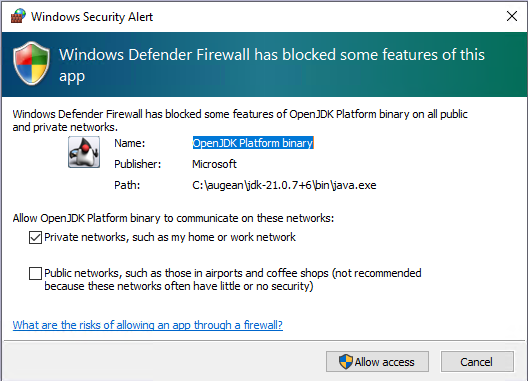Click the Allow access button
Image resolution: width=528 pixels, height=381 pixels.
tap(377, 362)
